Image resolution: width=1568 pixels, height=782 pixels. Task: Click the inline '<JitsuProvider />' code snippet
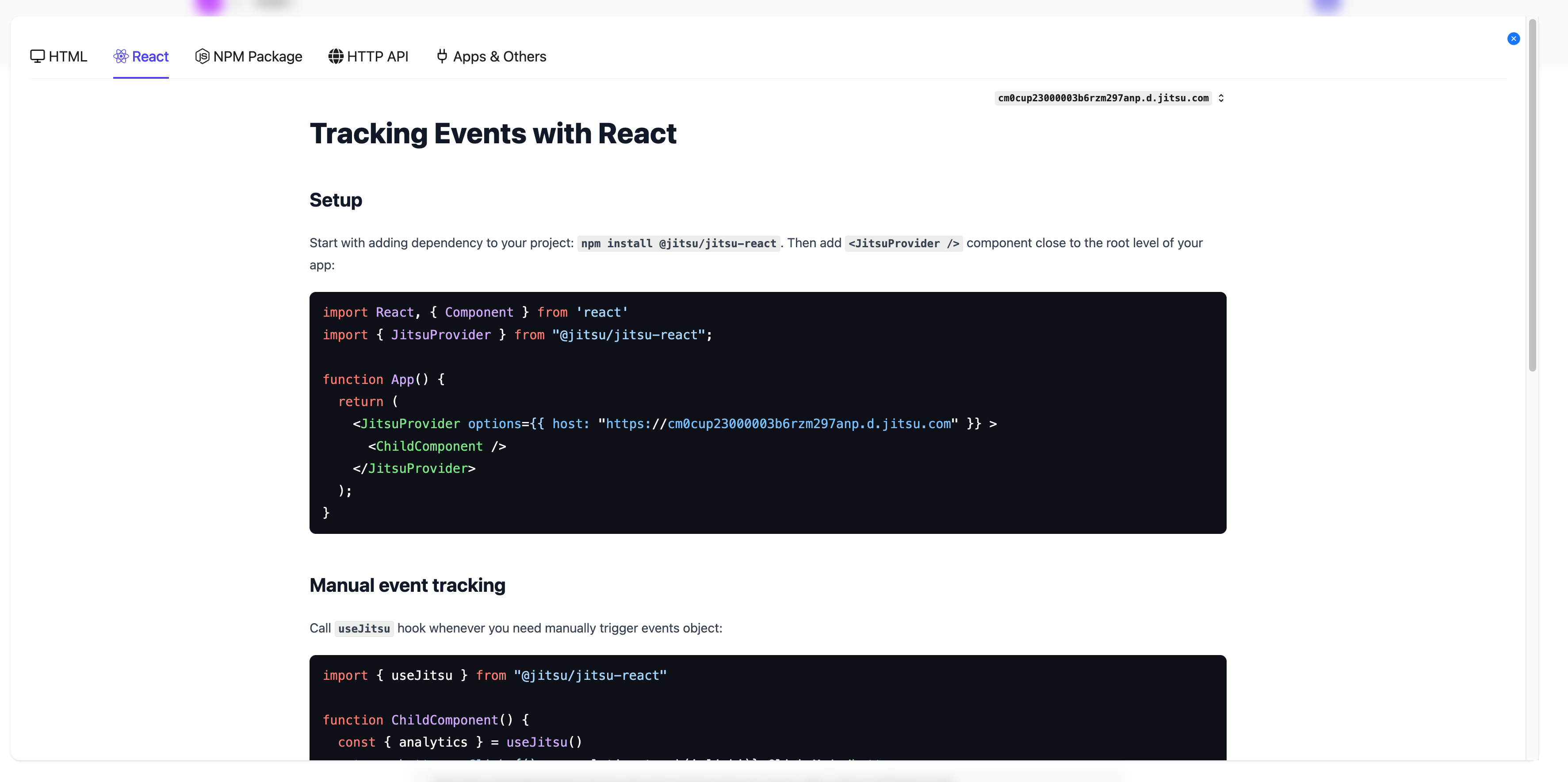904,244
